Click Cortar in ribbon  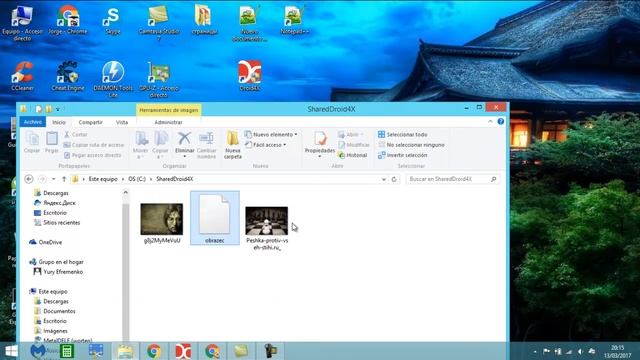click(x=76, y=134)
